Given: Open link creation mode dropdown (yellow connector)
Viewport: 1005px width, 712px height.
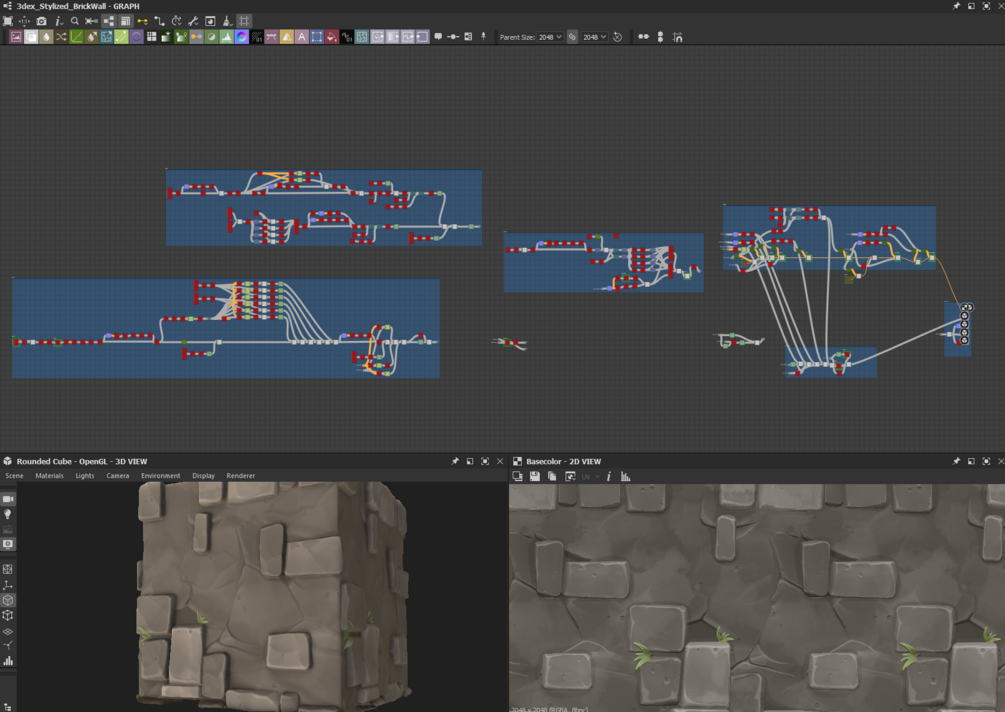Looking at the screenshot, I should point(142,21).
